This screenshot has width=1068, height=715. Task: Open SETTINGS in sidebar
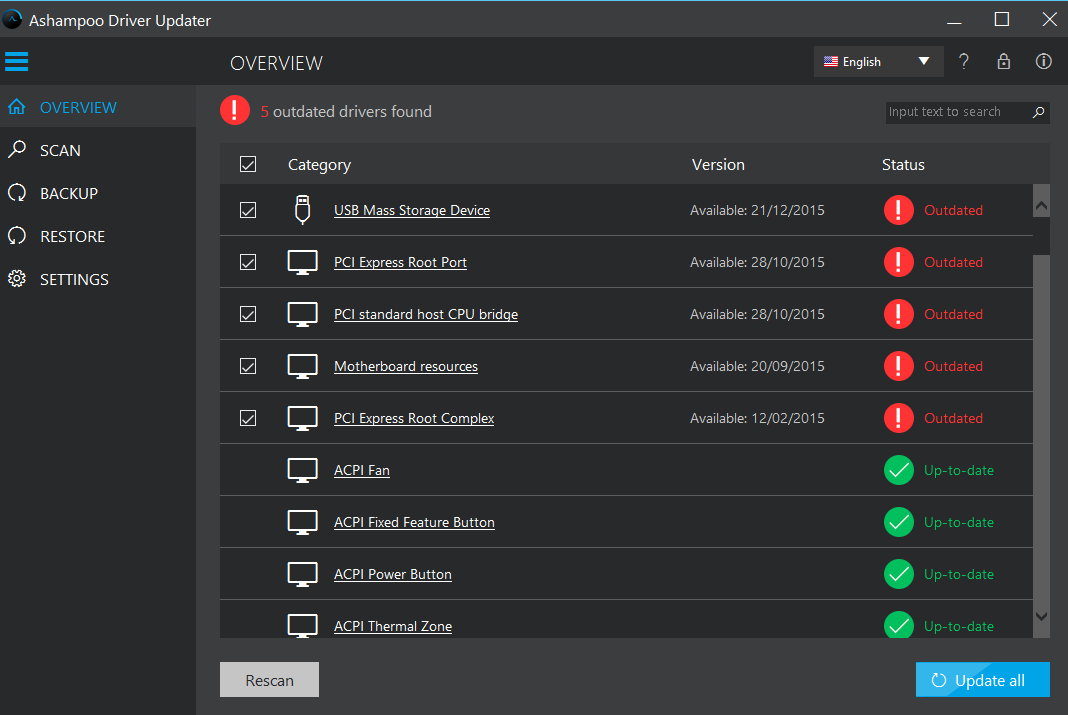tap(98, 279)
